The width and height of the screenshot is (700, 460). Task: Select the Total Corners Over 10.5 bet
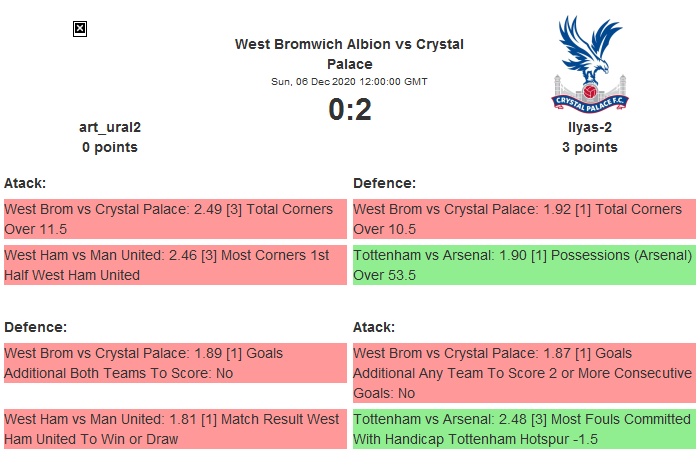coord(524,220)
